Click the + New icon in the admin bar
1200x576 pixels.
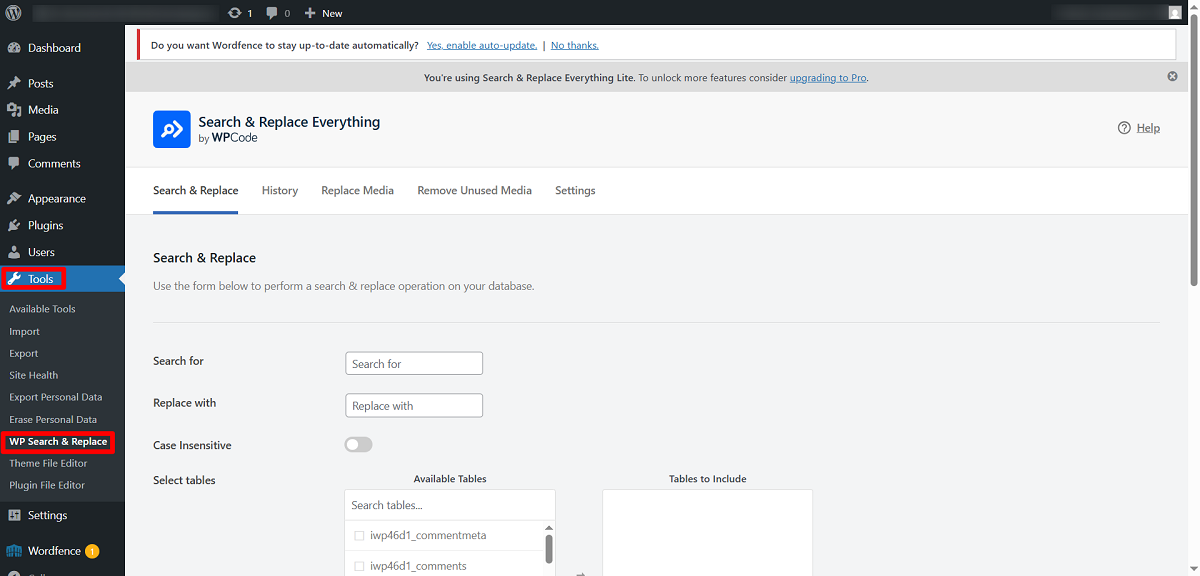311,12
